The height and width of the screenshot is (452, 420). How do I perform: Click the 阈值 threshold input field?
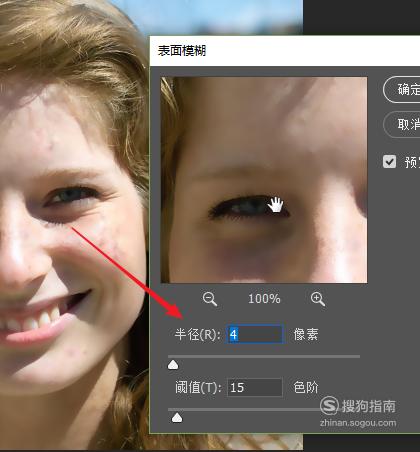click(x=255, y=387)
